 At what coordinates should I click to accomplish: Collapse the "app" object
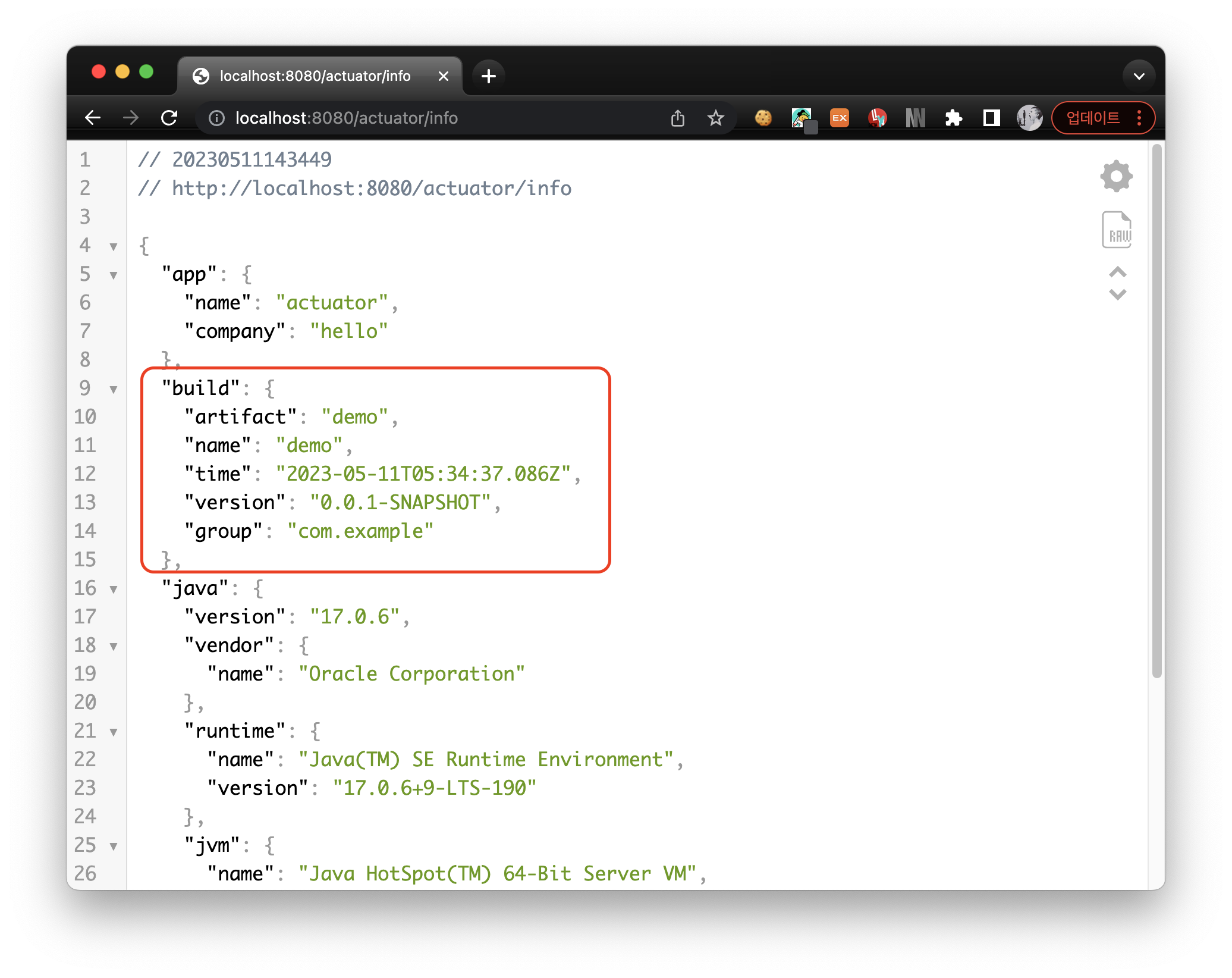point(113,275)
